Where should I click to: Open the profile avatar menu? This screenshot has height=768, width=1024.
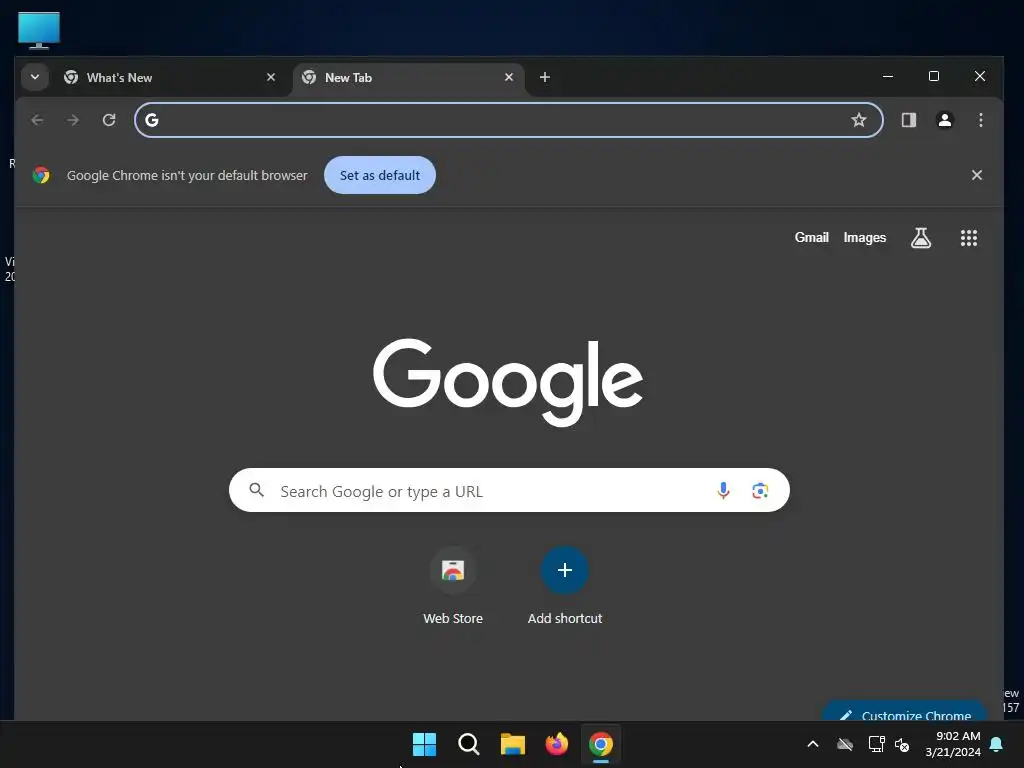(944, 120)
